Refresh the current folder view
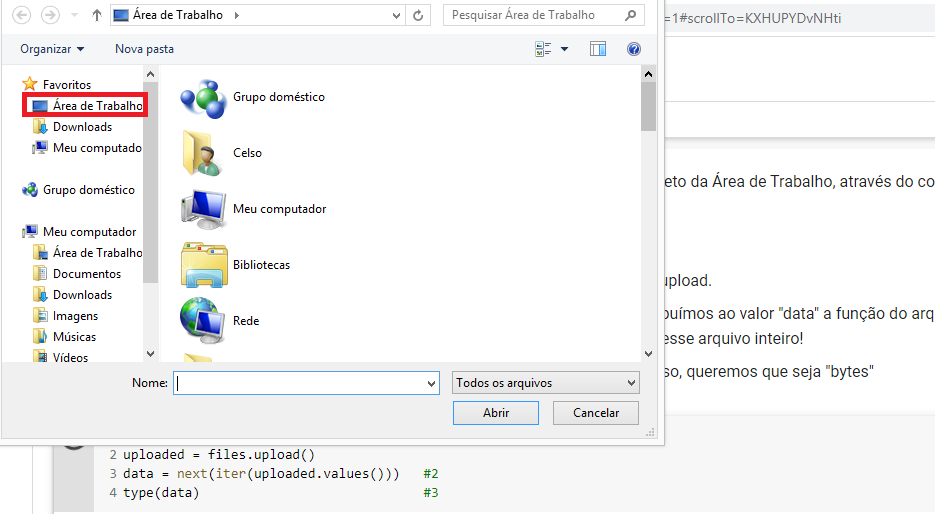 pyautogui.click(x=418, y=16)
